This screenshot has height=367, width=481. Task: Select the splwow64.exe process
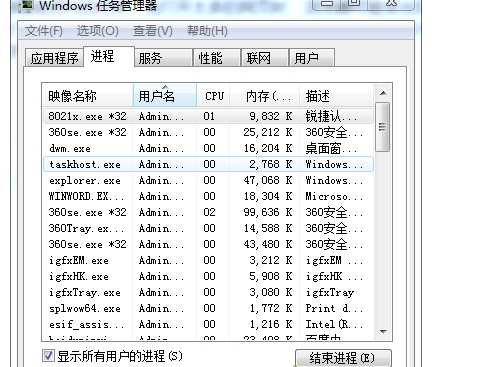(208, 308)
